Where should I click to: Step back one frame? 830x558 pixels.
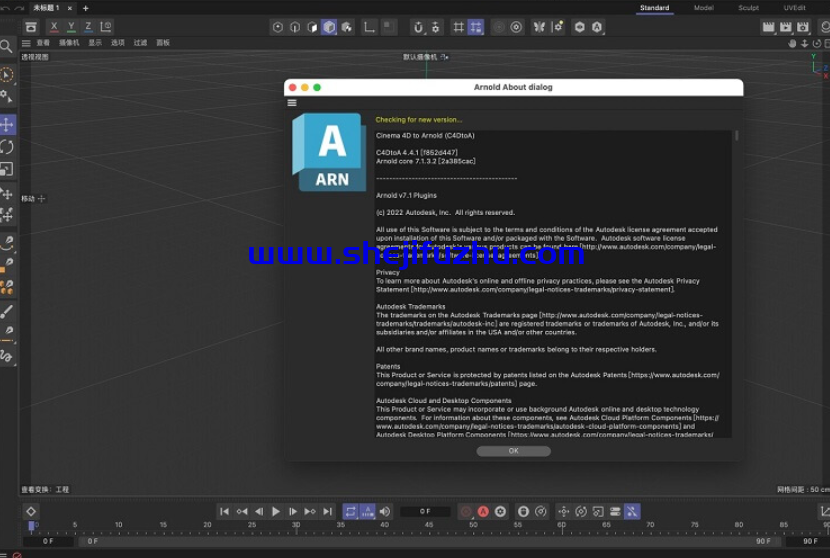tap(259, 511)
